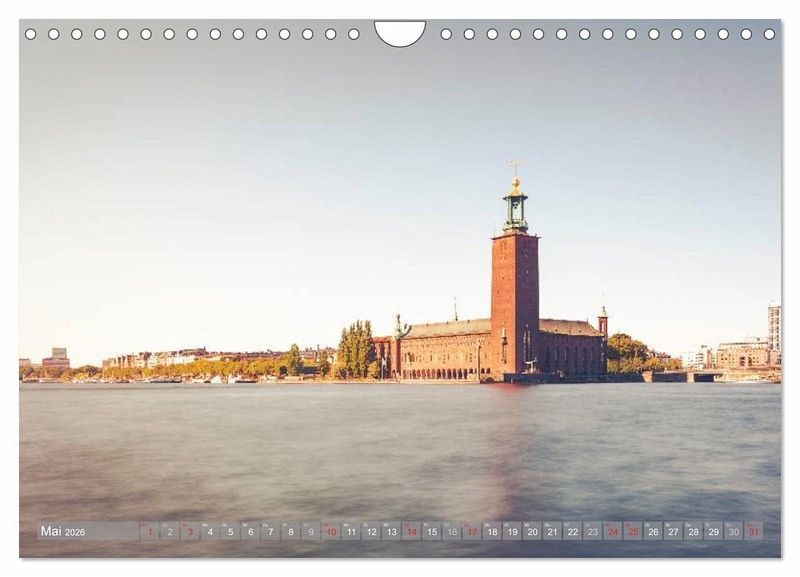Viewport: 800px width, 577px height.
Task: Click the date cell for 22
Action: (572, 532)
